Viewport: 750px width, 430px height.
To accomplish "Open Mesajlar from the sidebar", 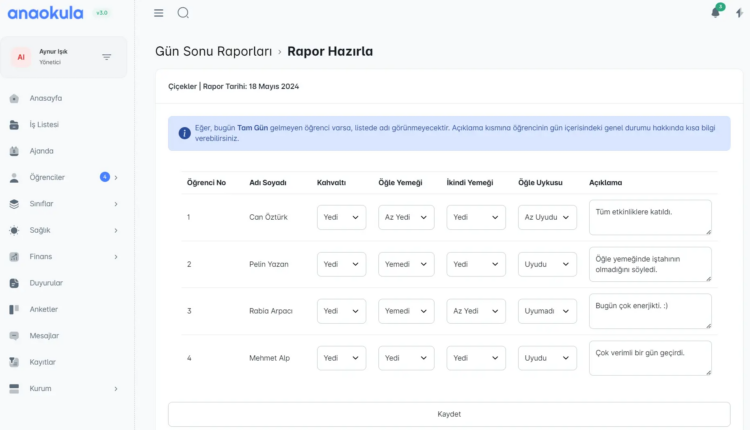I will pos(44,335).
